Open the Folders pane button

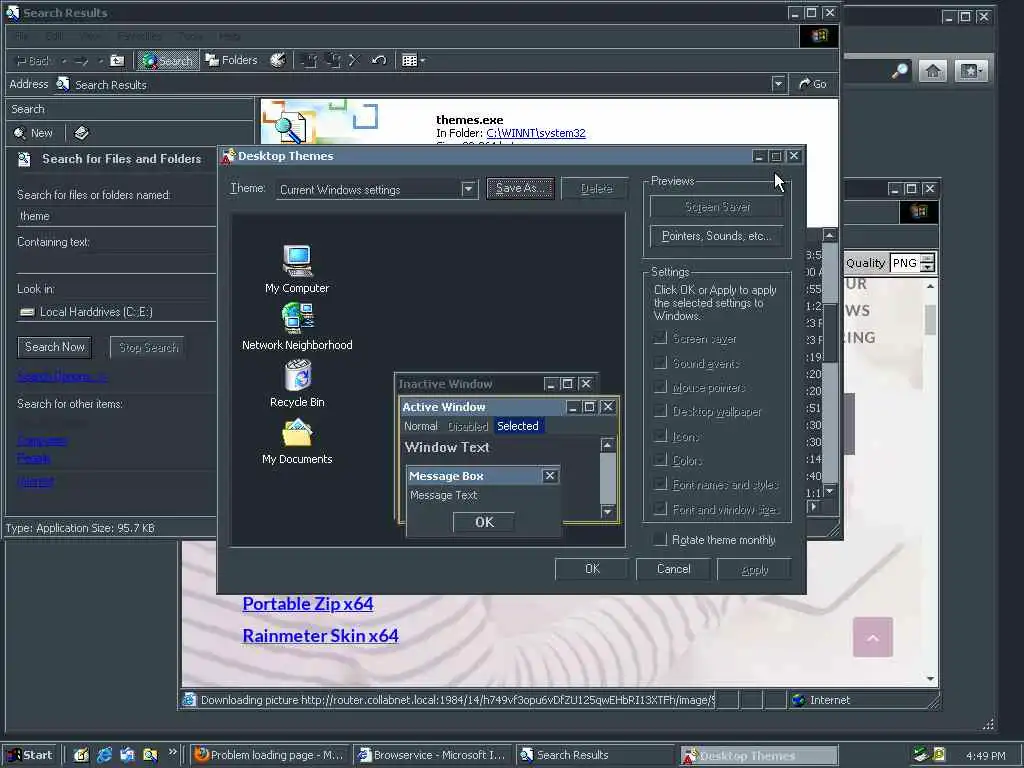[x=232, y=60]
